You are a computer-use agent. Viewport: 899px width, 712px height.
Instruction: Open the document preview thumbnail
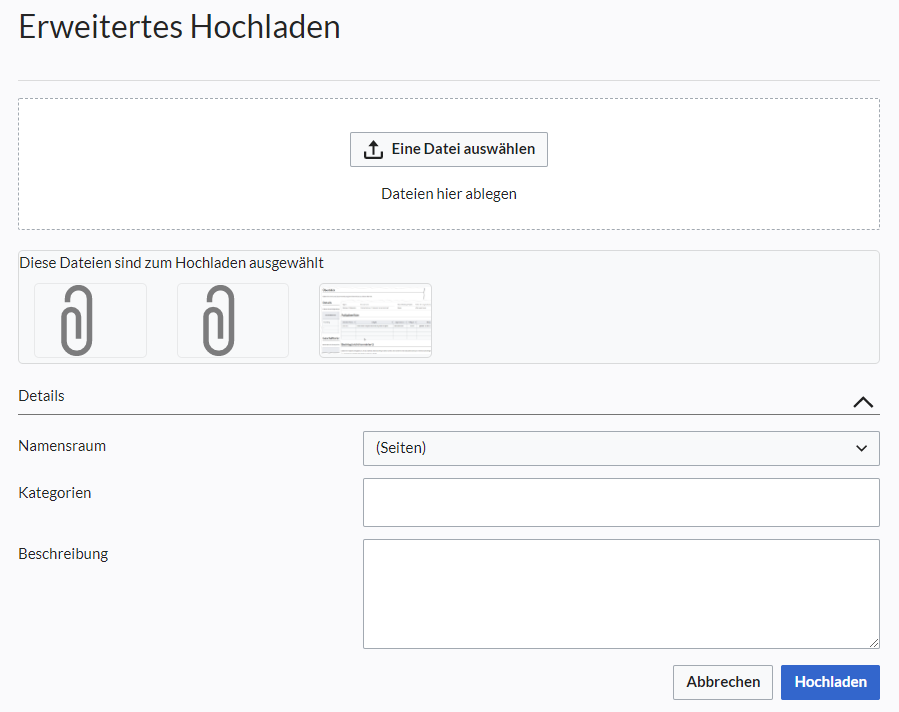(375, 320)
